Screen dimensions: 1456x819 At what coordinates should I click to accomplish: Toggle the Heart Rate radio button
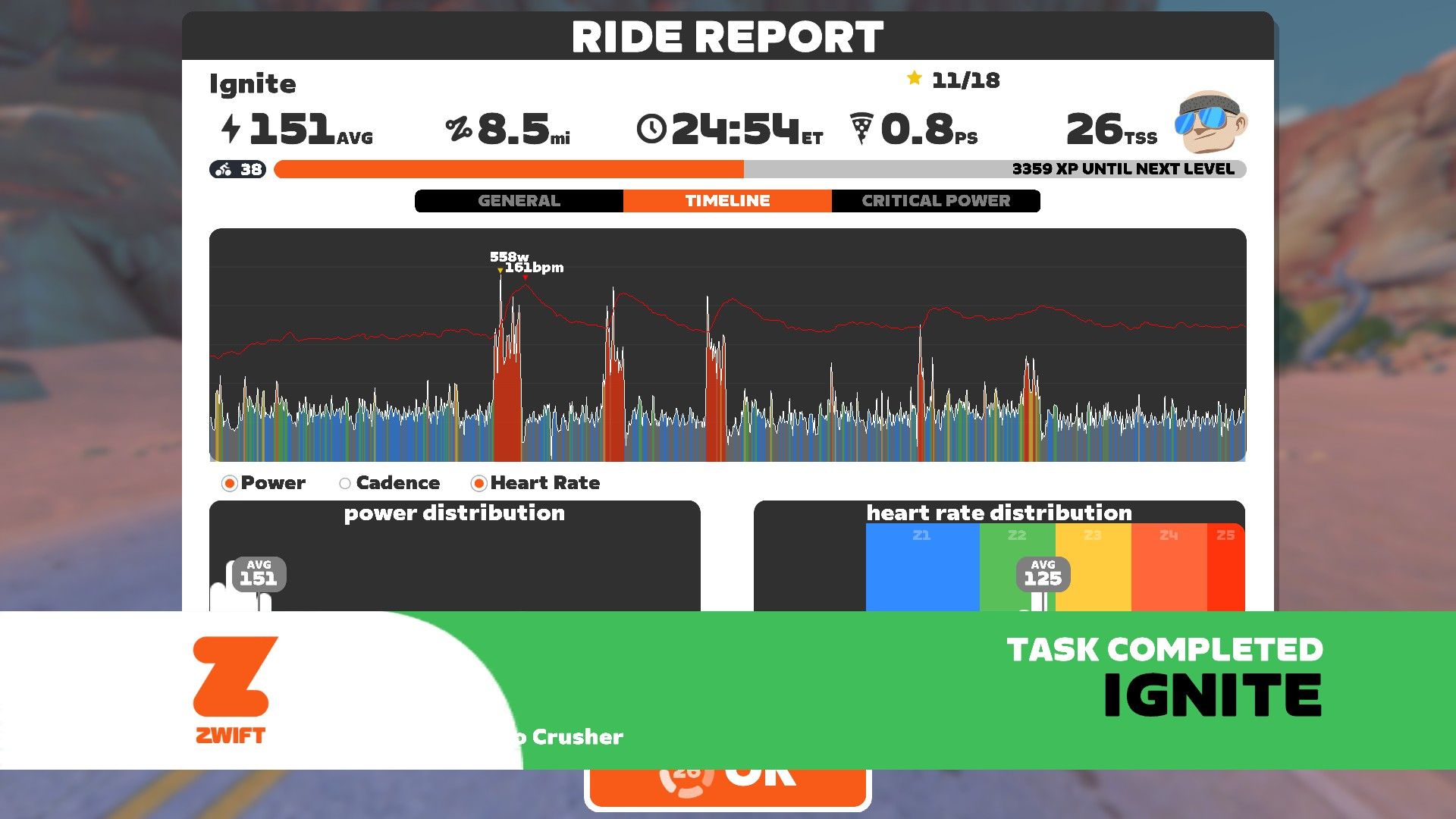479,483
